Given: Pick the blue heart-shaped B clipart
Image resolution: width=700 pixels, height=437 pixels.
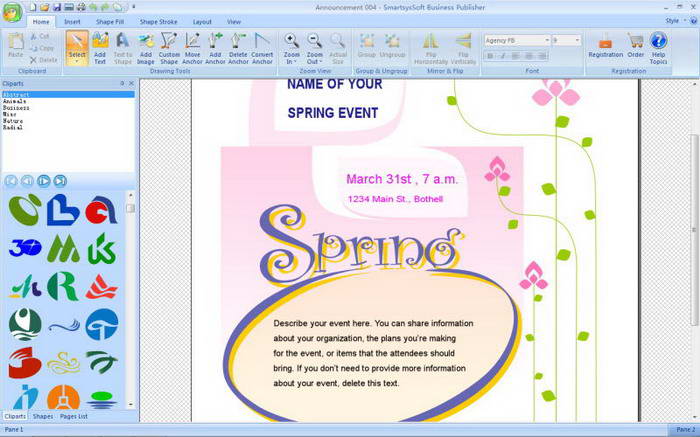Looking at the screenshot, I should (62, 210).
